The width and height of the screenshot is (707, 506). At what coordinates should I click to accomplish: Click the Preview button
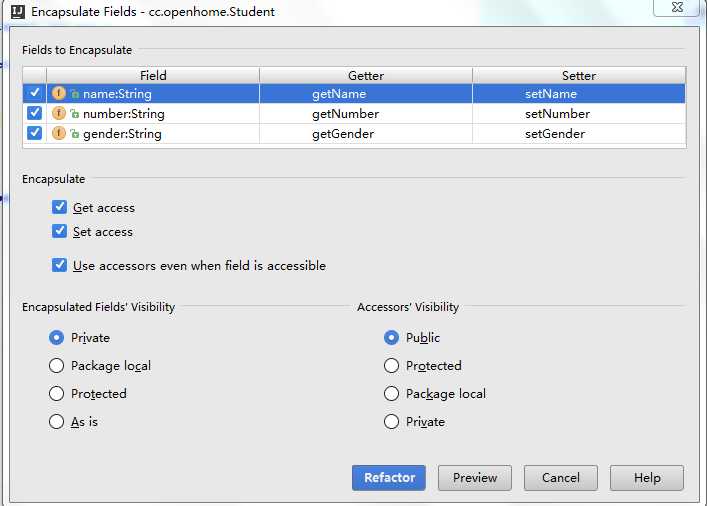point(475,478)
